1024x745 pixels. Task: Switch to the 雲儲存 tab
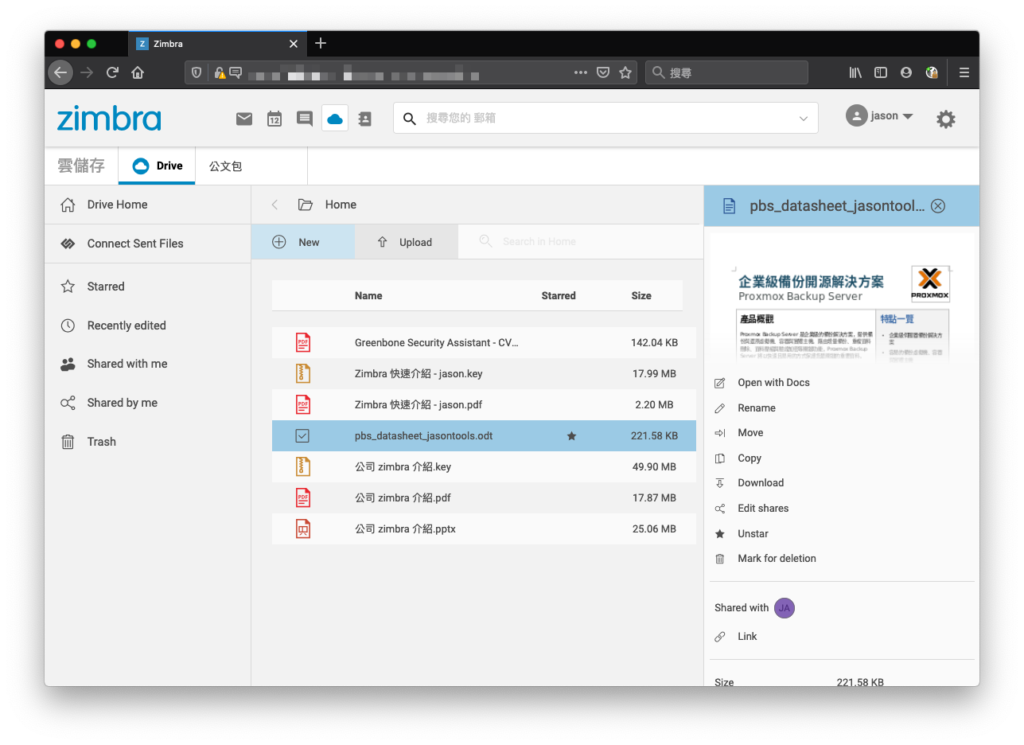[x=81, y=166]
